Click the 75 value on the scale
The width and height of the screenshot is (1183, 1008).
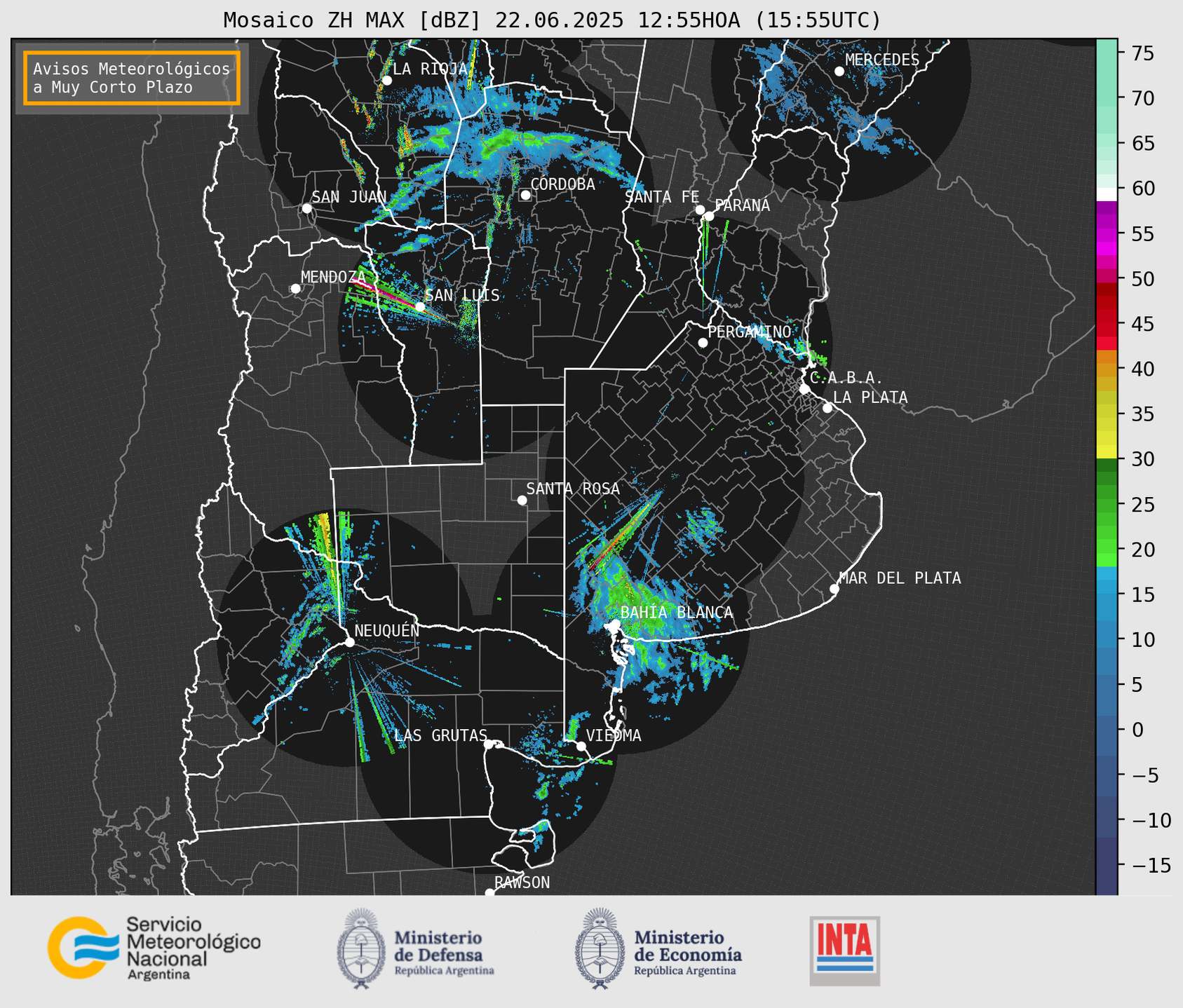coord(1144,53)
